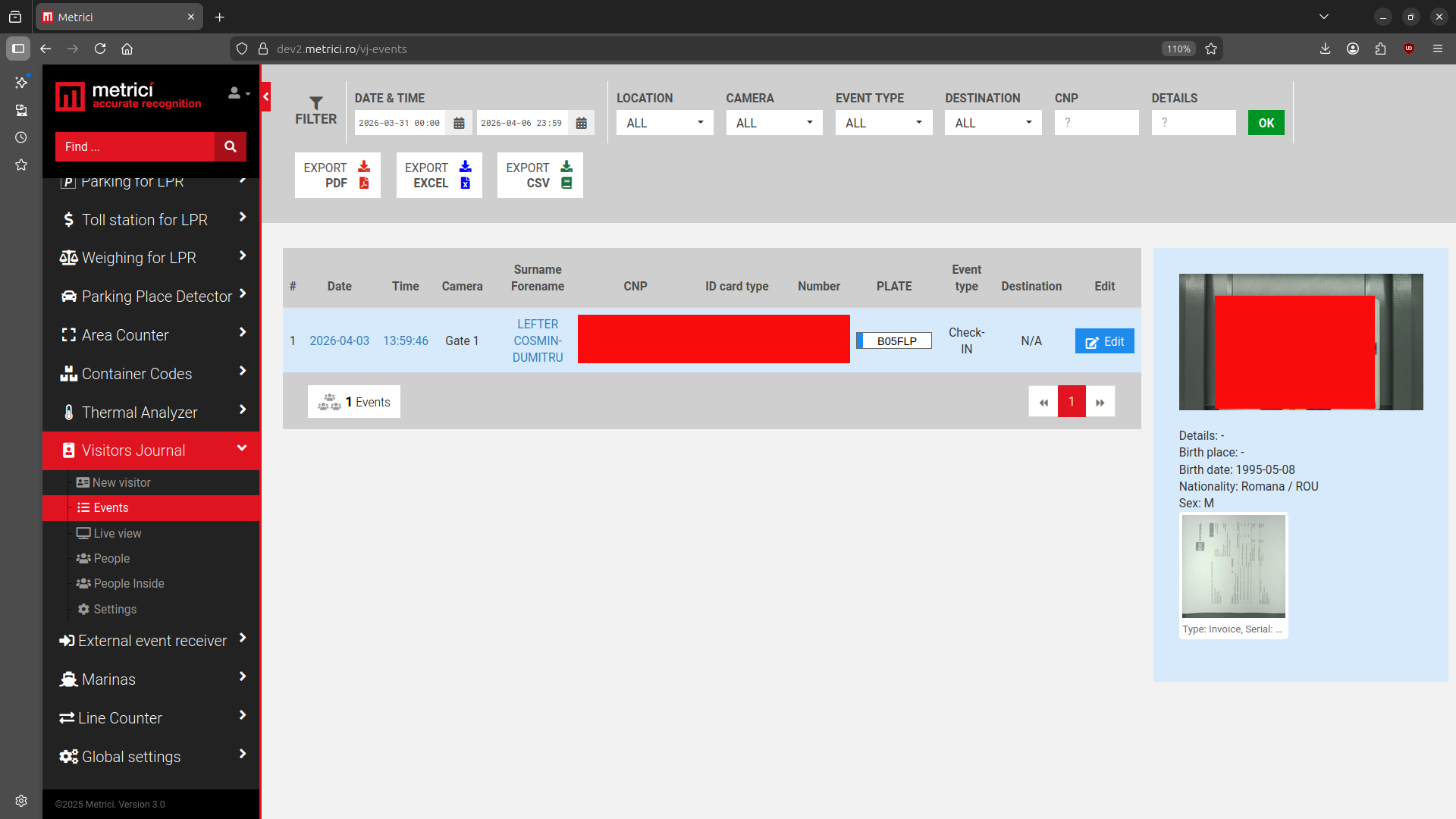
Task: Click the Metrici logo
Action: pos(128,96)
